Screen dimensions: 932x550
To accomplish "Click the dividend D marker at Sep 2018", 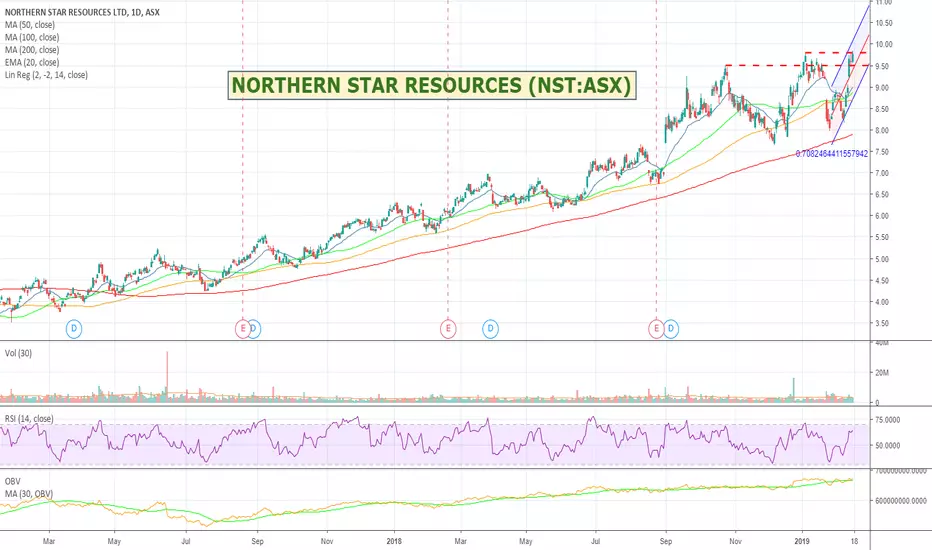I will [x=671, y=328].
